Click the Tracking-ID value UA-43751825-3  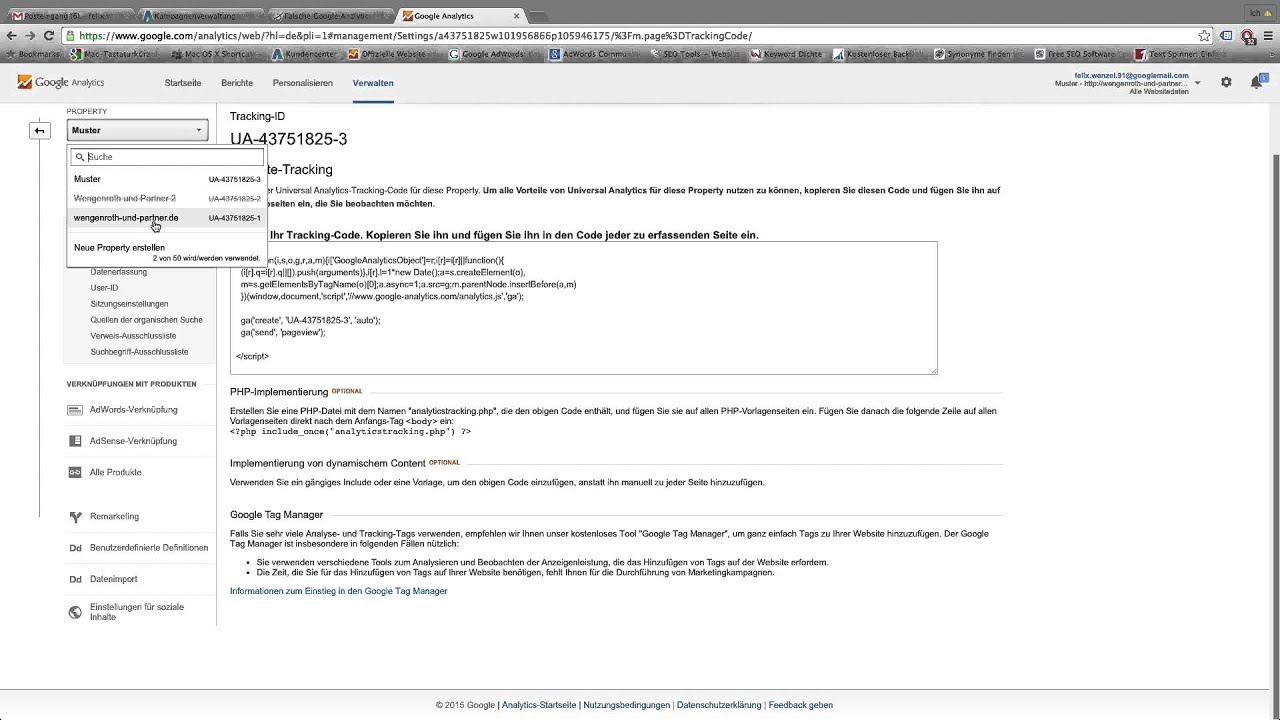pos(288,139)
